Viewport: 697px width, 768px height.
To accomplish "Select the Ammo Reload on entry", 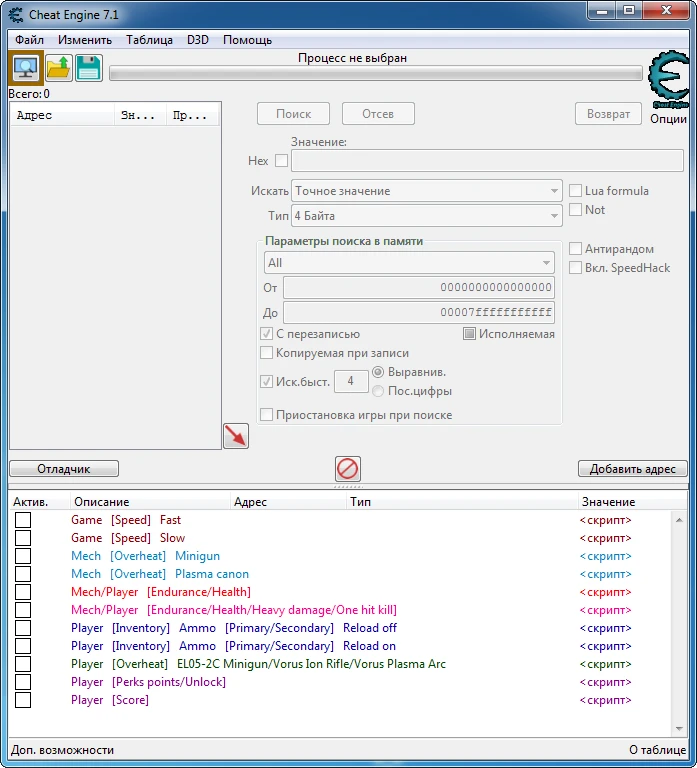I will click(x=233, y=646).
